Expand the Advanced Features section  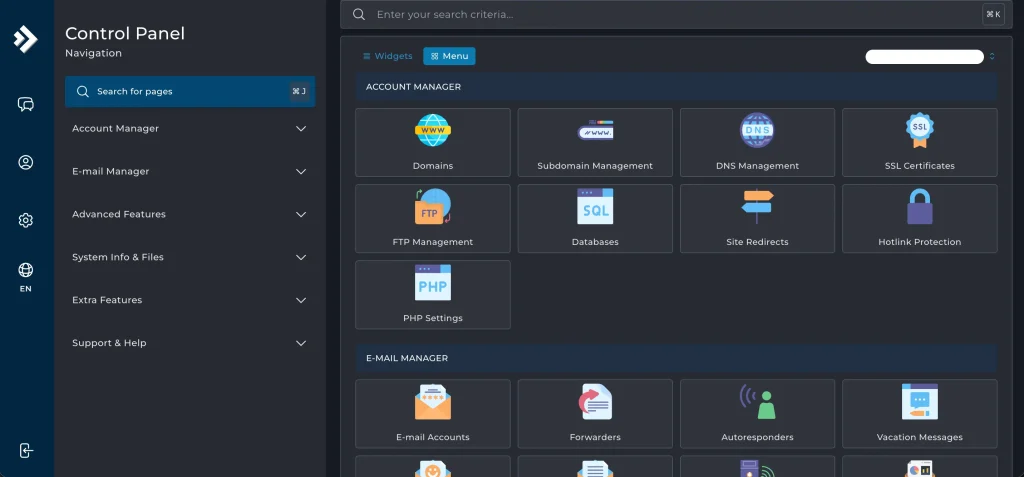(189, 214)
